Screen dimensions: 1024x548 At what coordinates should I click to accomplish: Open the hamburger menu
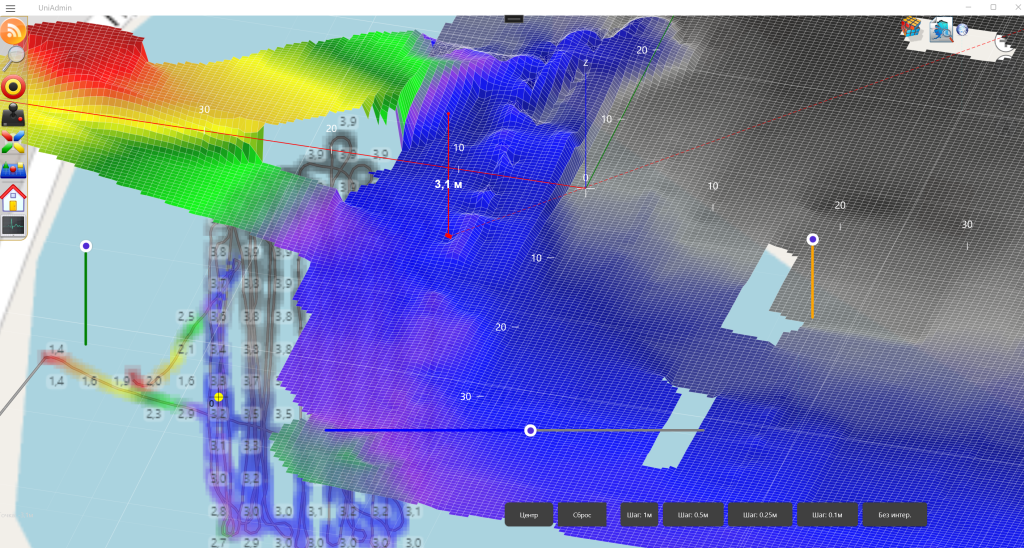(x=10, y=7)
